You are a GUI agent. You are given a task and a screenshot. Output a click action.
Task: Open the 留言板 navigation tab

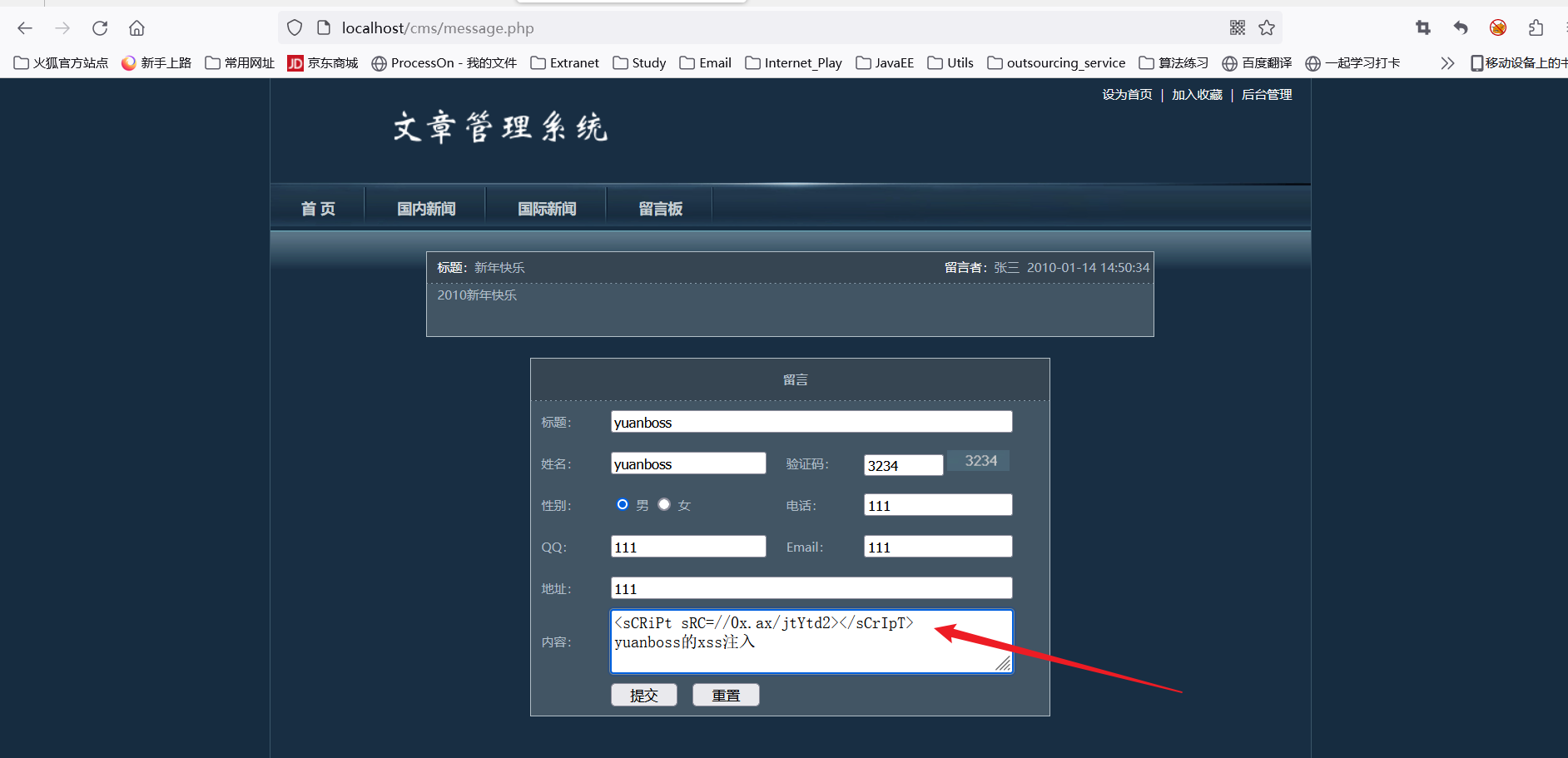660,208
